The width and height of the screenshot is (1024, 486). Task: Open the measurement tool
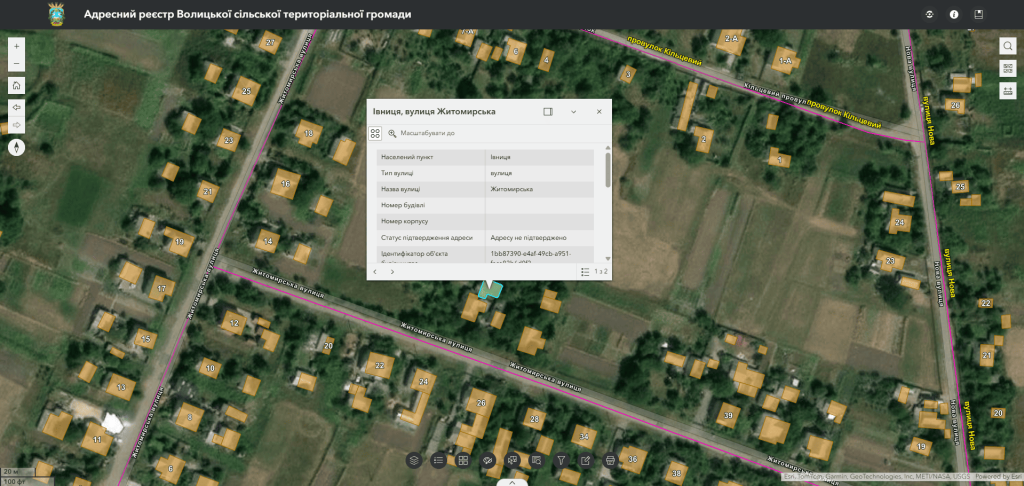[1007, 91]
